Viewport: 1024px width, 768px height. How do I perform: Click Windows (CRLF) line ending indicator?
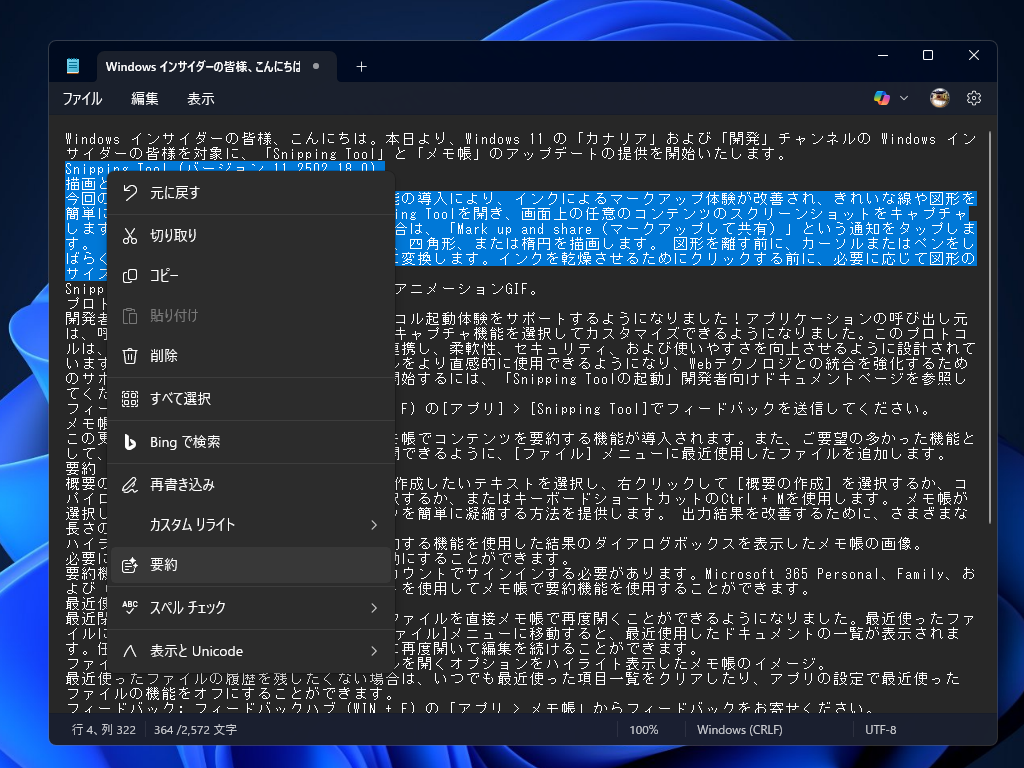[739, 729]
